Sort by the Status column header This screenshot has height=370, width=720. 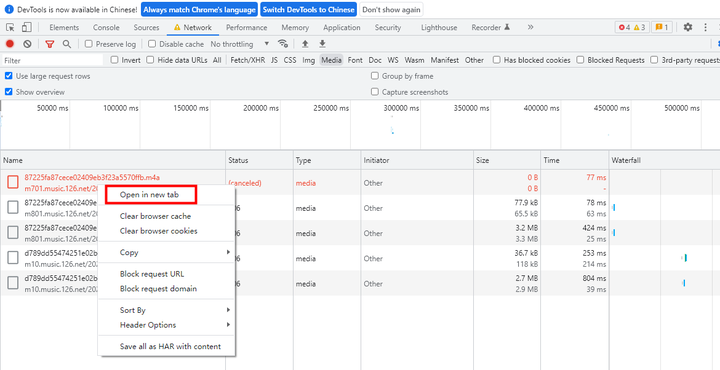point(259,160)
